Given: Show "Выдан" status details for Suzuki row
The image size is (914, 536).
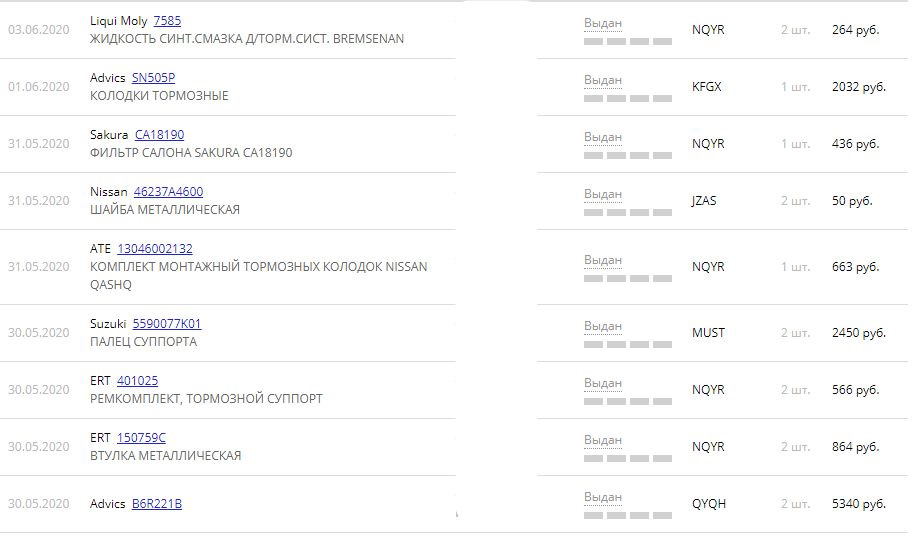Looking at the screenshot, I should pos(603,326).
